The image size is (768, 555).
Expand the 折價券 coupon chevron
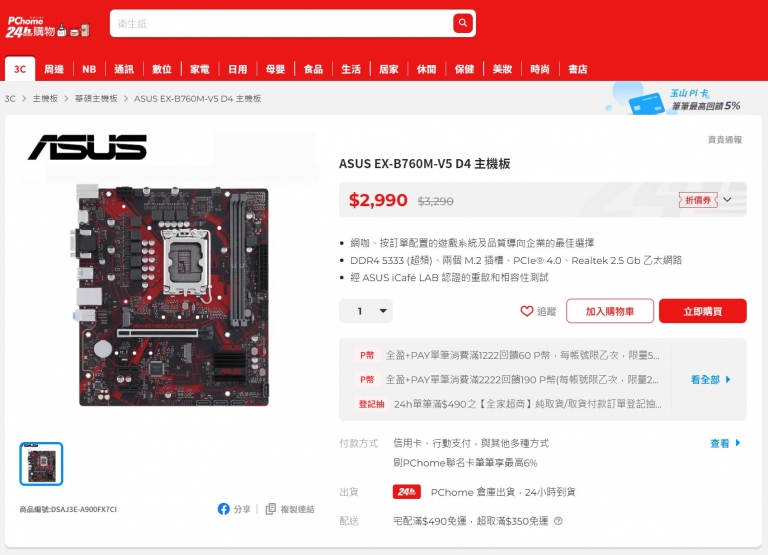(x=727, y=200)
